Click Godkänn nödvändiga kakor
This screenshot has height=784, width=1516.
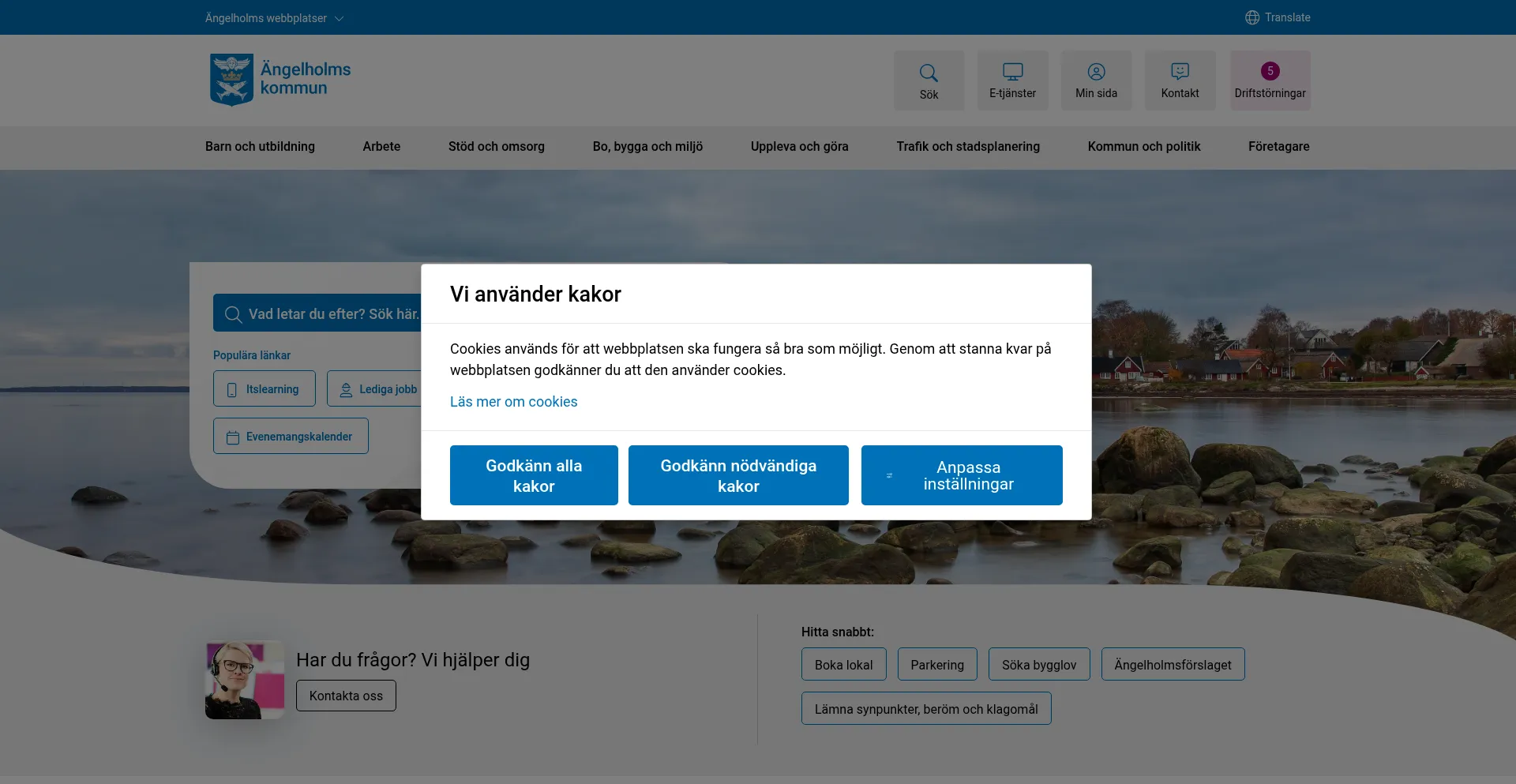pyautogui.click(x=737, y=475)
